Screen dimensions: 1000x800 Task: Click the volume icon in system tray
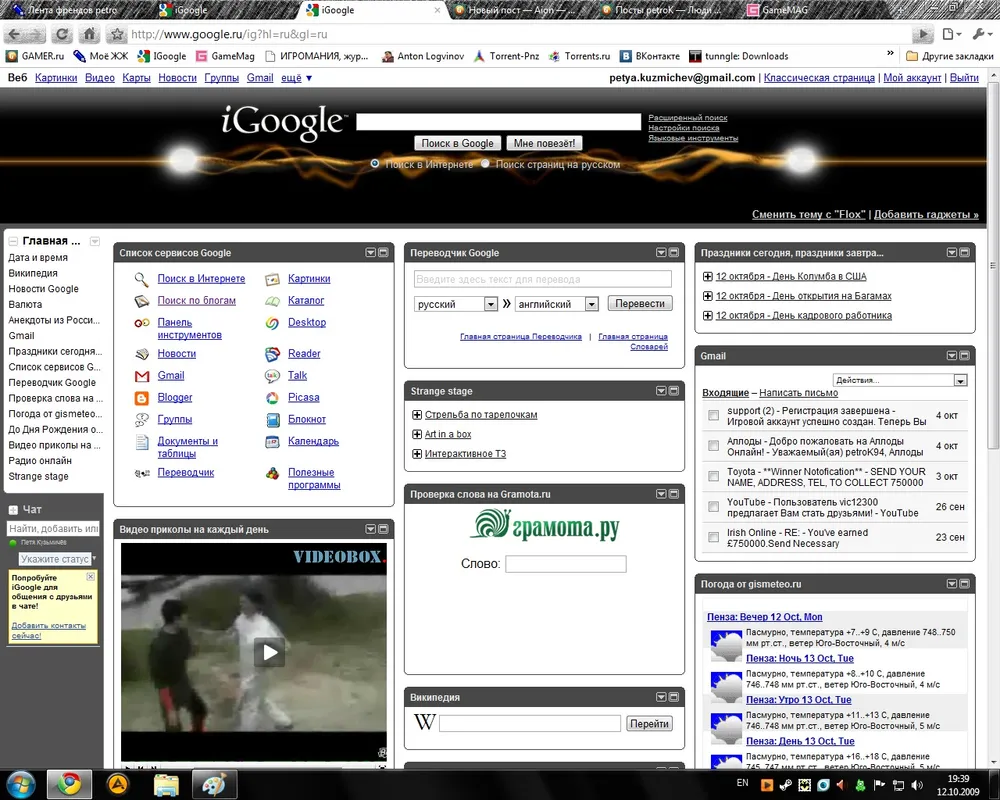coord(917,785)
